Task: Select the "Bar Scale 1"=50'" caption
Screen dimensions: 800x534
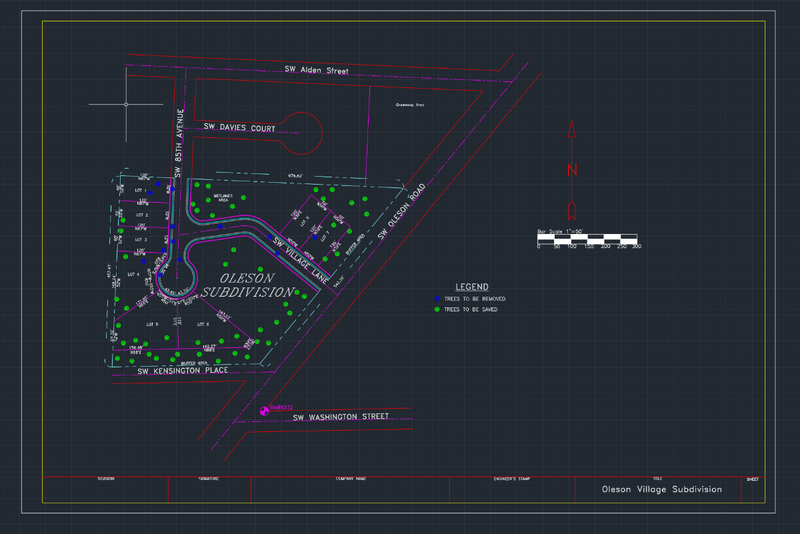Action: click(560, 232)
